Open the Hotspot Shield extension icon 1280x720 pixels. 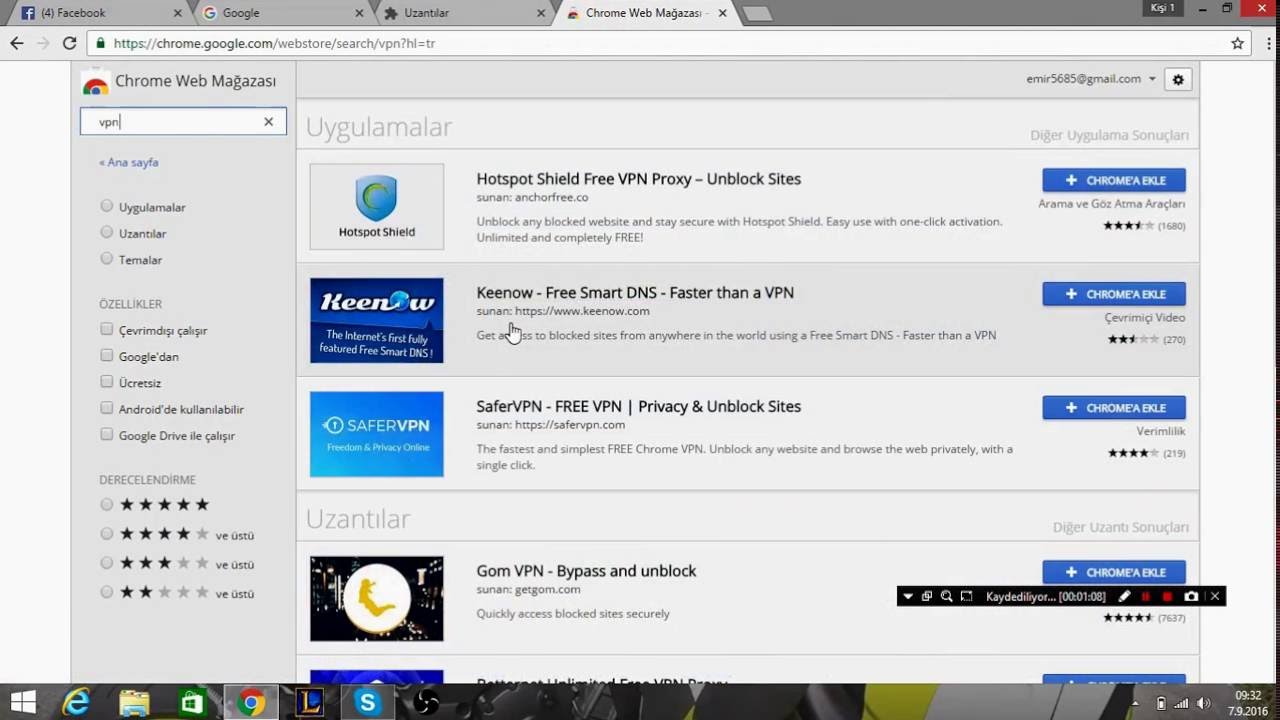point(377,207)
